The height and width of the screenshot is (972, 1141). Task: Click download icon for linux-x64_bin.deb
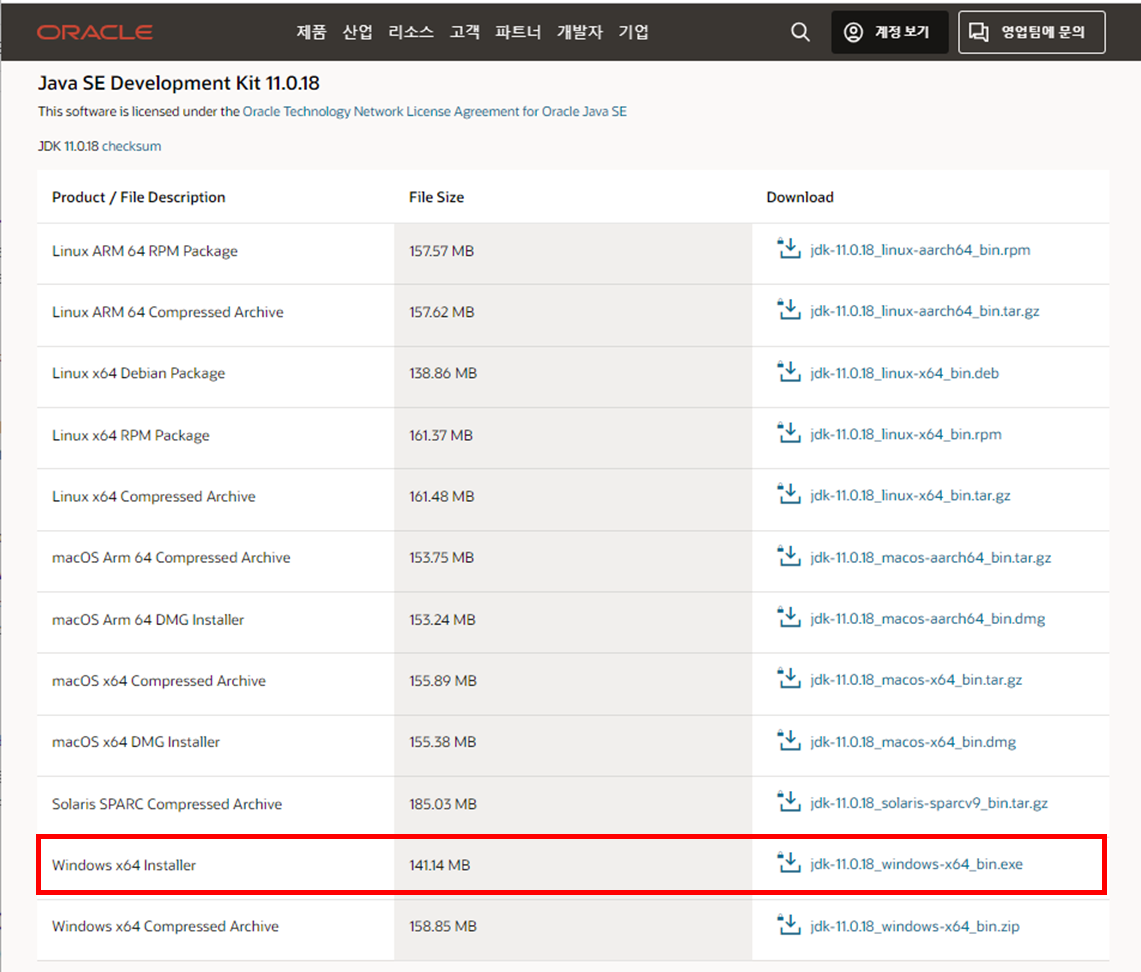[789, 371]
